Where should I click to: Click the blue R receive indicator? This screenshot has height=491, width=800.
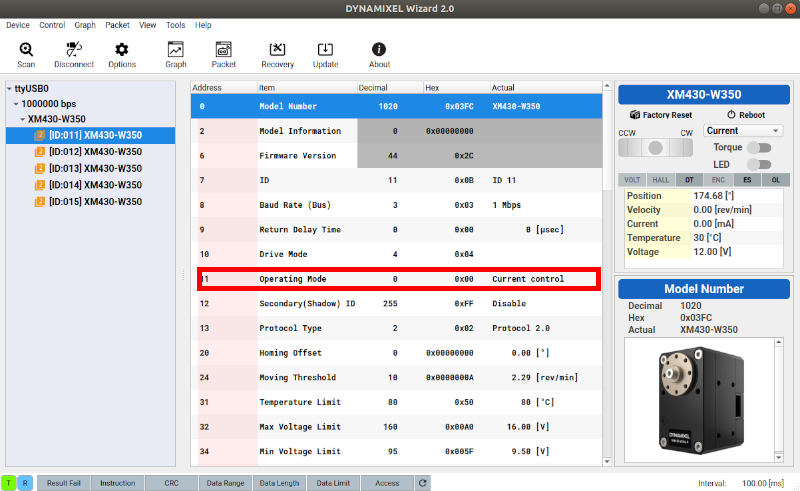(25, 483)
